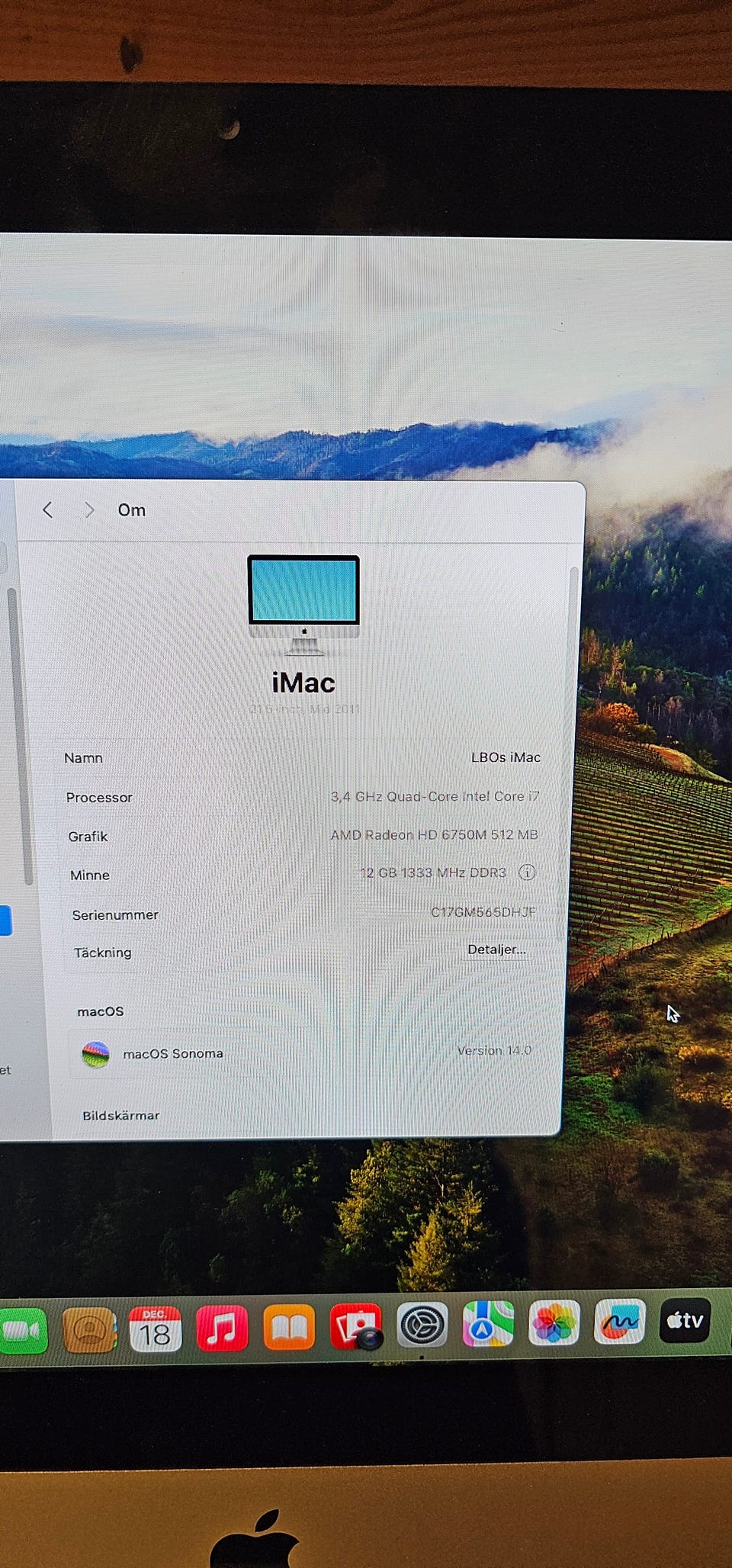Launch Apple TV from dock
This screenshot has width=732, height=1568.
[685, 1320]
